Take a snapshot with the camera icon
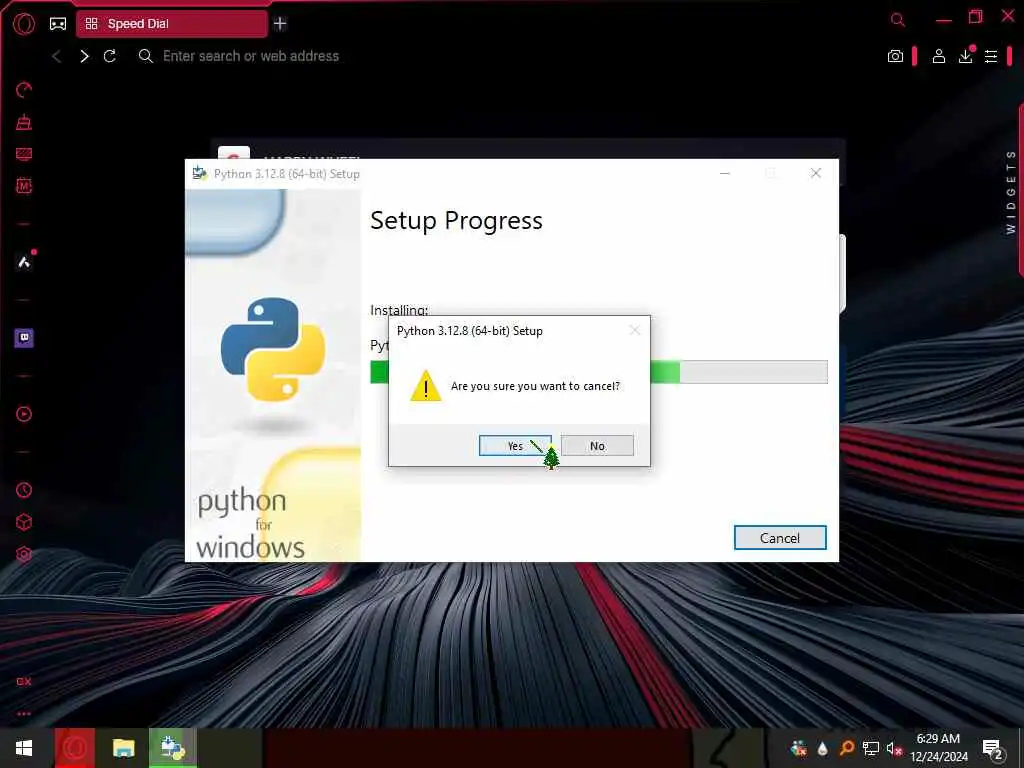1024x768 pixels. point(895,56)
